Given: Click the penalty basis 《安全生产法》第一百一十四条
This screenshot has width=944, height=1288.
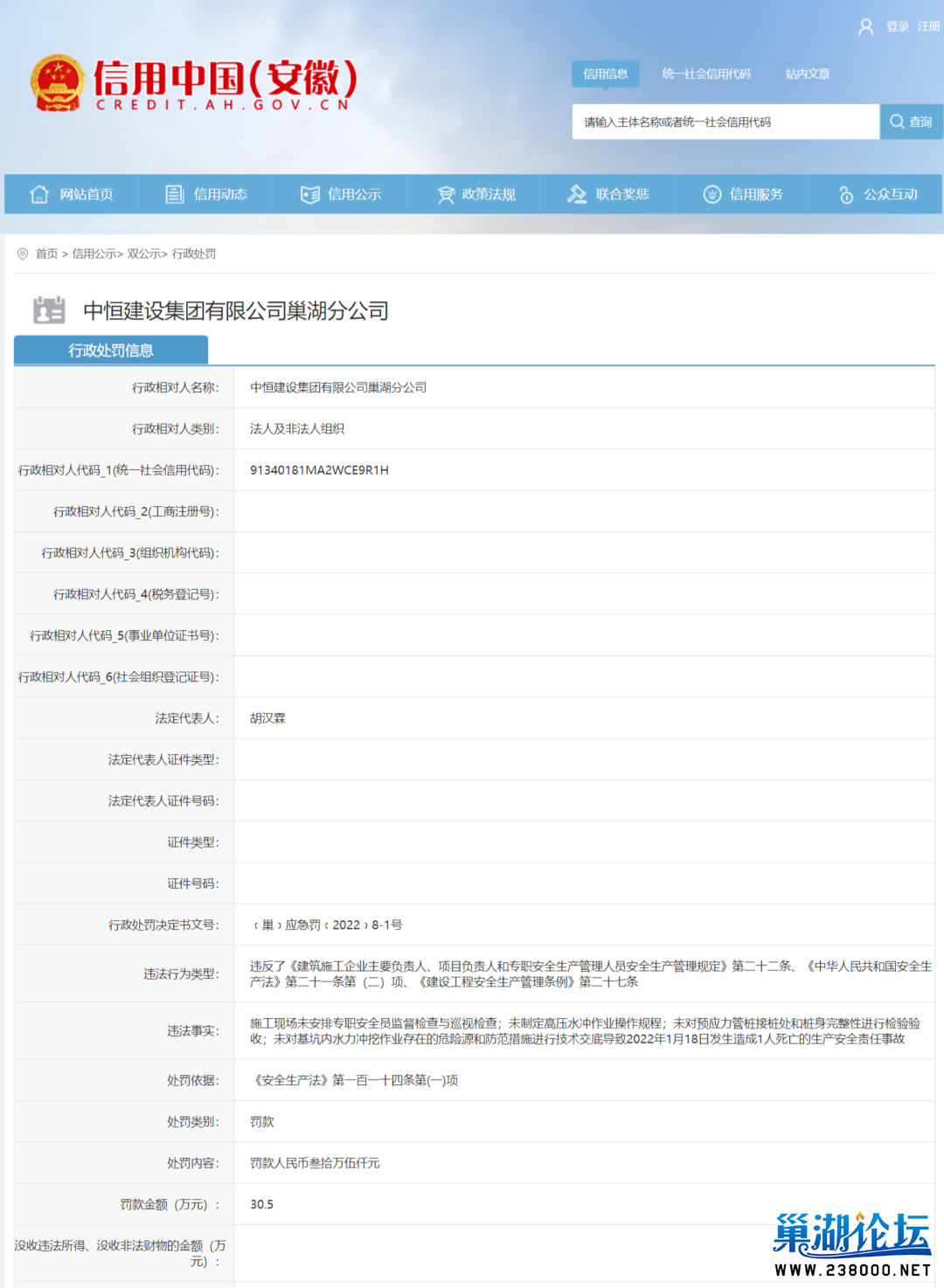Looking at the screenshot, I should [x=354, y=1080].
